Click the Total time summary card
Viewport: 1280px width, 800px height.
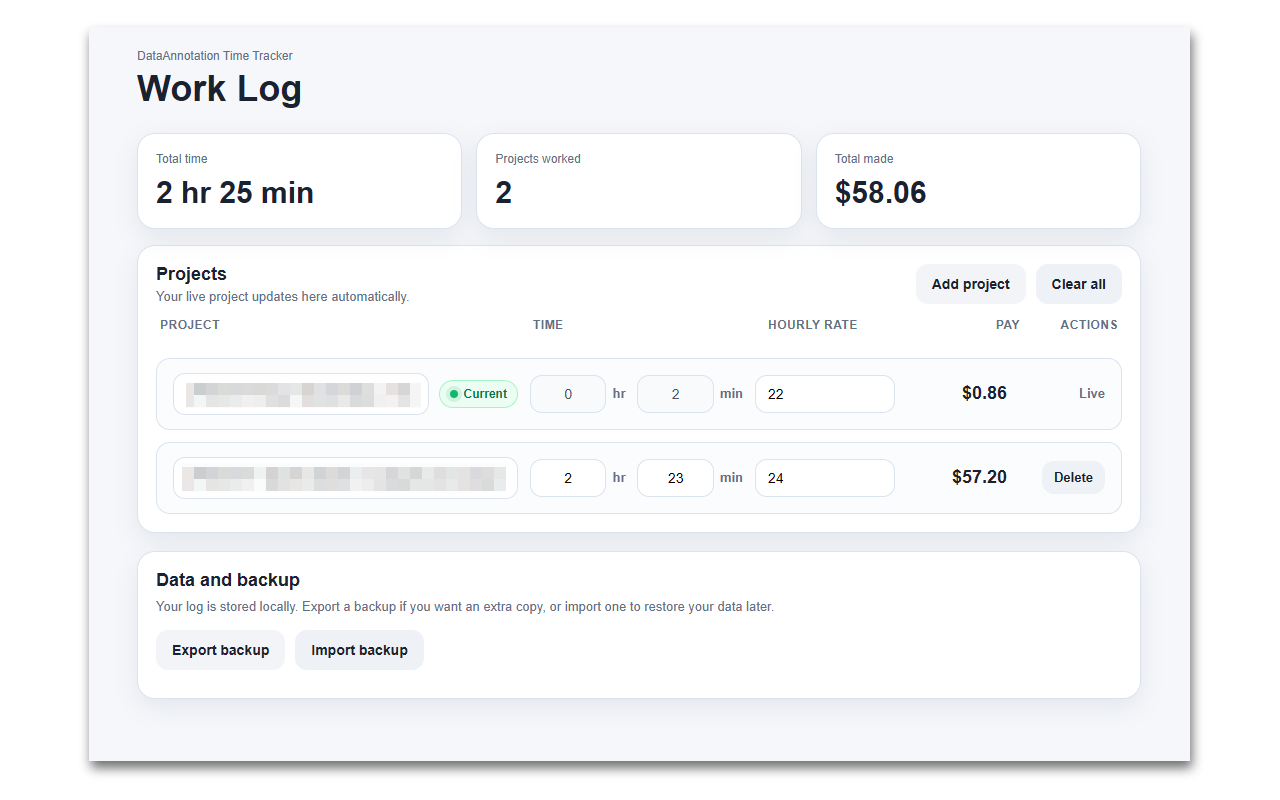pos(299,181)
